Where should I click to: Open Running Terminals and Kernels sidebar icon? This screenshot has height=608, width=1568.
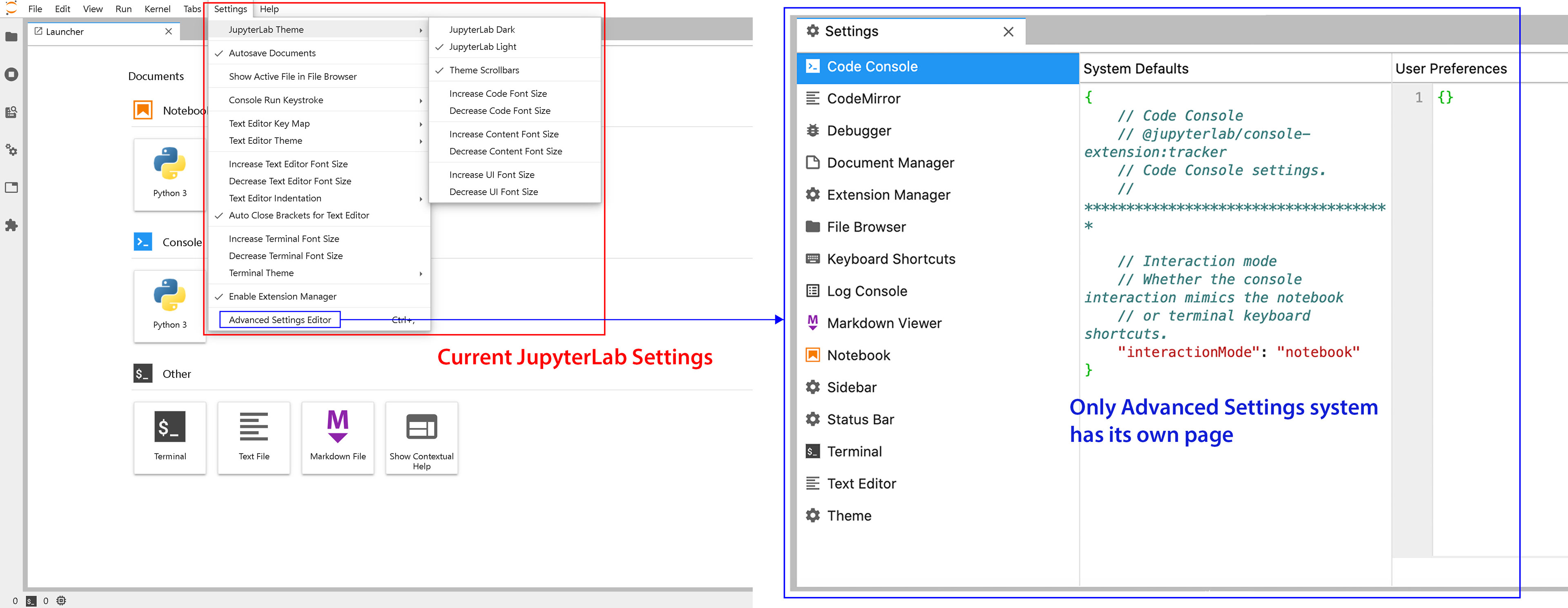[11, 75]
